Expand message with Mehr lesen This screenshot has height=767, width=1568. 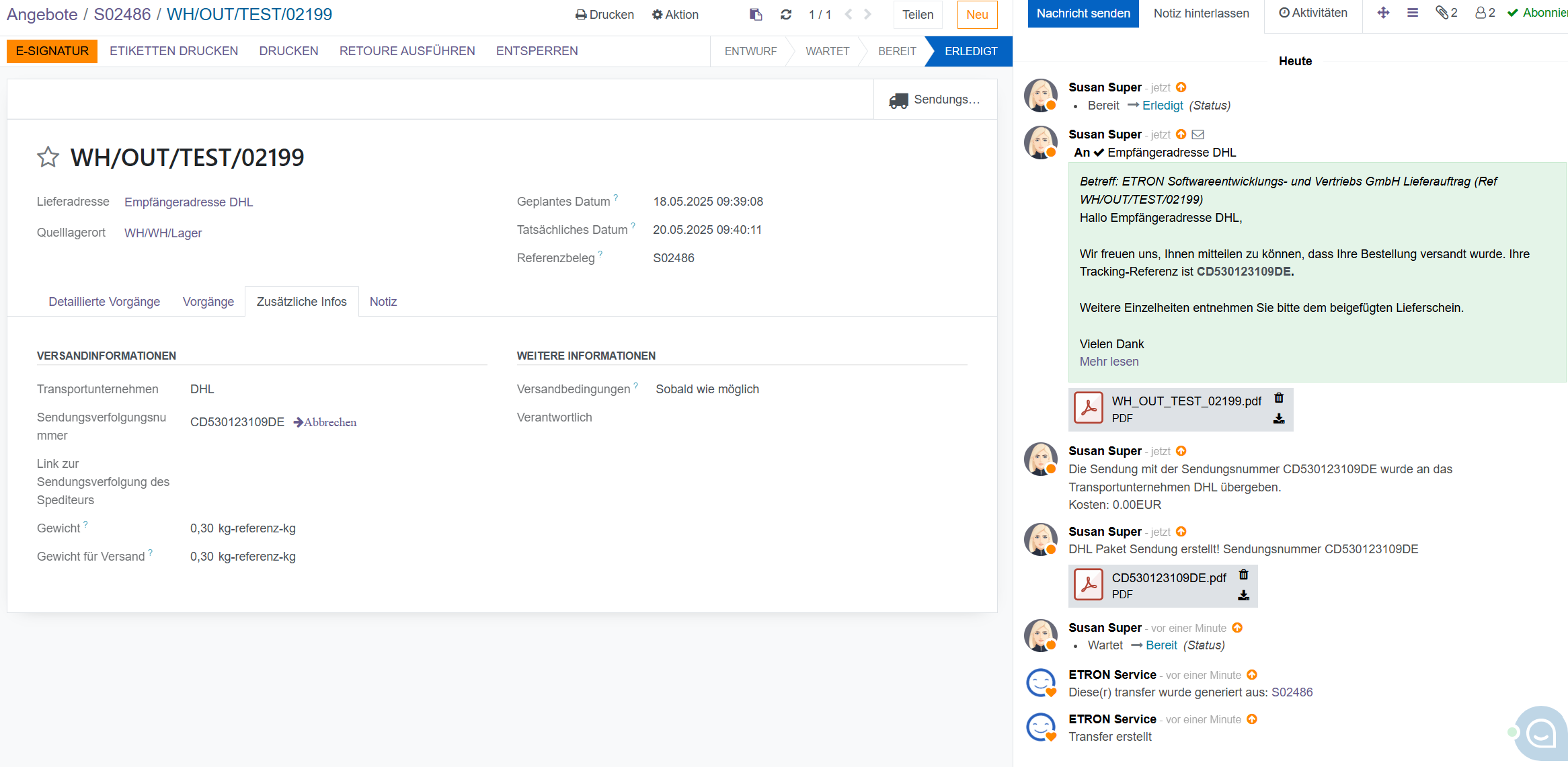point(1109,362)
